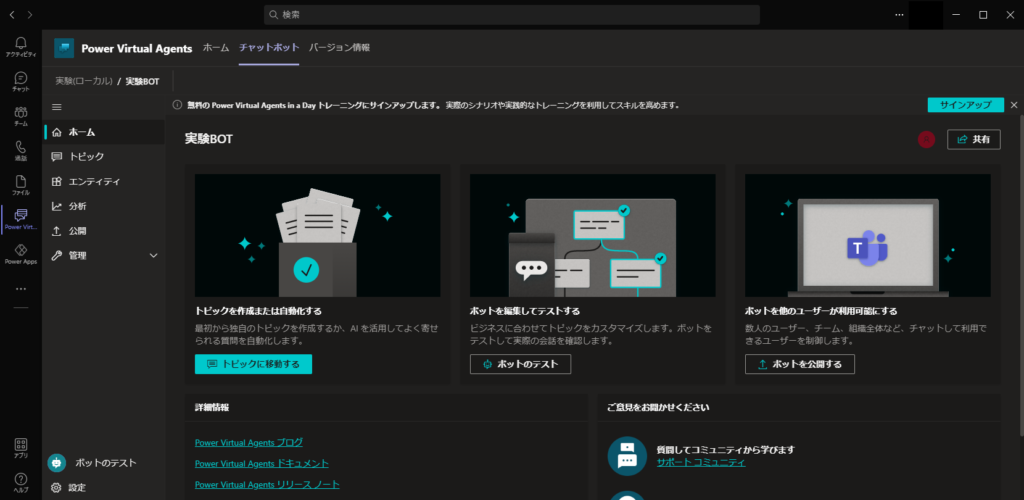Click in the 検索 search box
Viewport: 1024px width, 500px height.
tap(511, 14)
